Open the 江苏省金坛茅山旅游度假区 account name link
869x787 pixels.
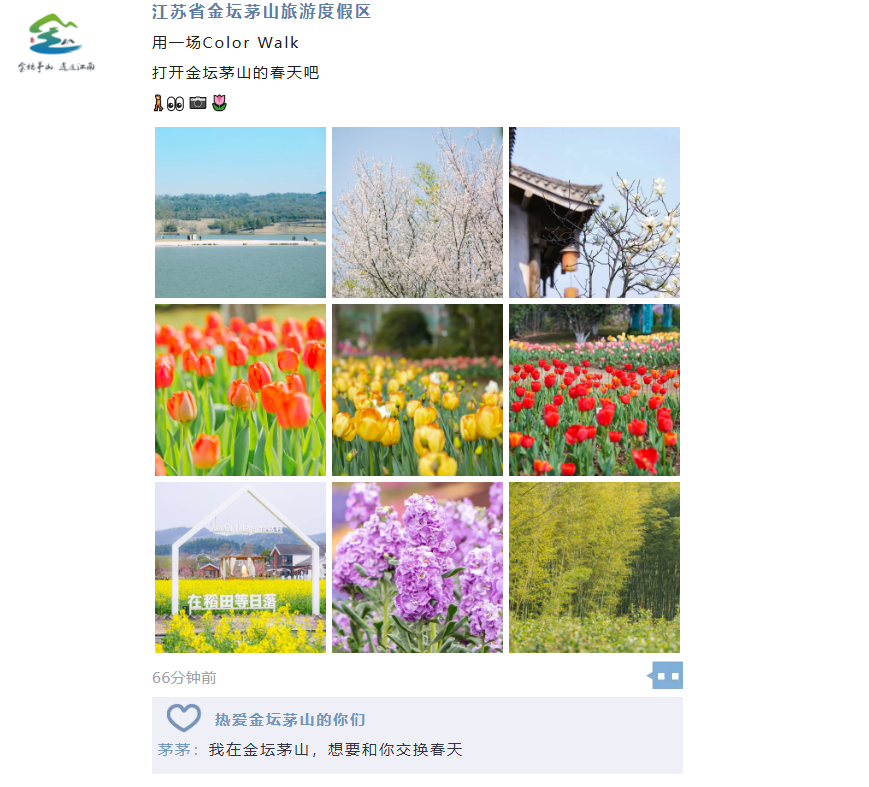(261, 11)
